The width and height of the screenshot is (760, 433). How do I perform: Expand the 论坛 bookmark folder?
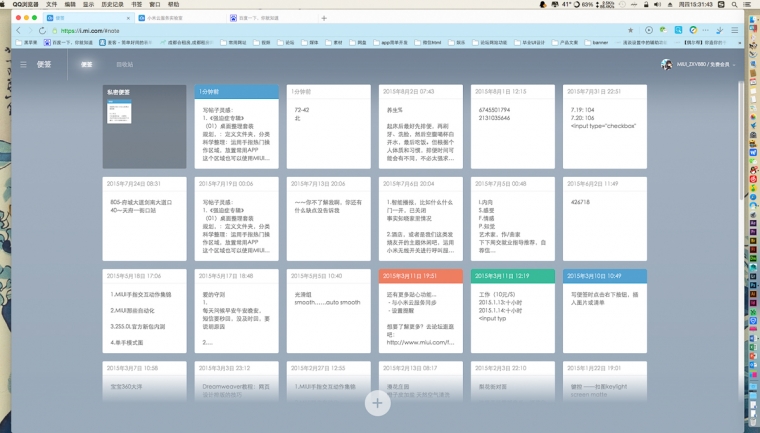[x=286, y=42]
